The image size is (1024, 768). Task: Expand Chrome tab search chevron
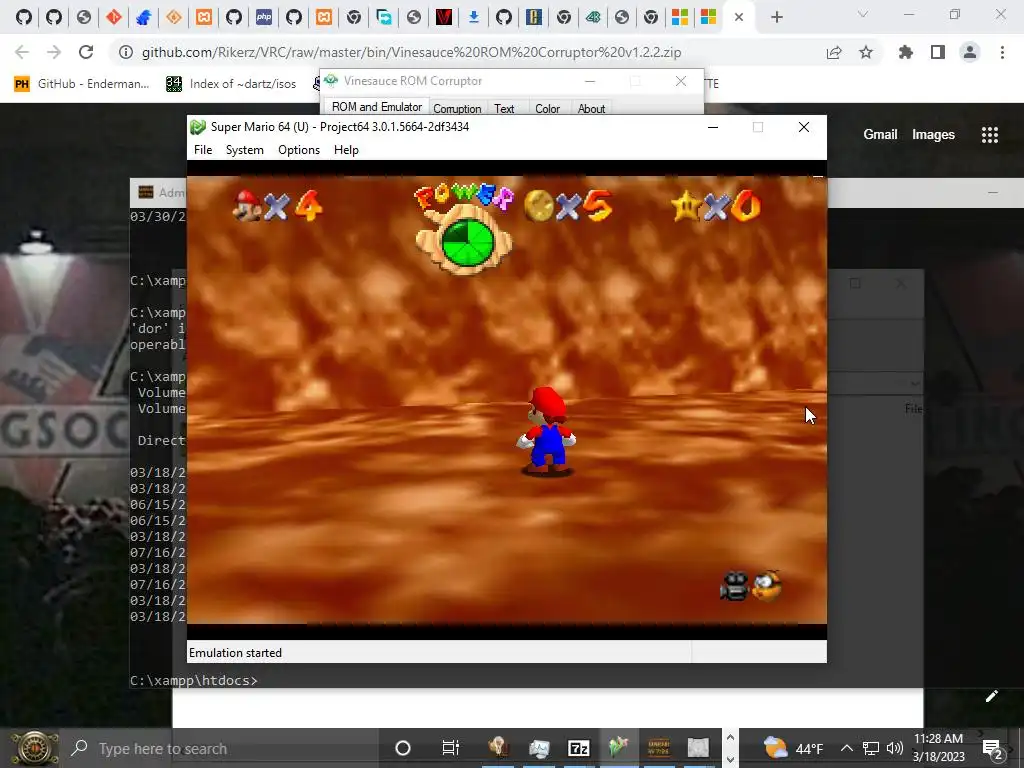(863, 14)
